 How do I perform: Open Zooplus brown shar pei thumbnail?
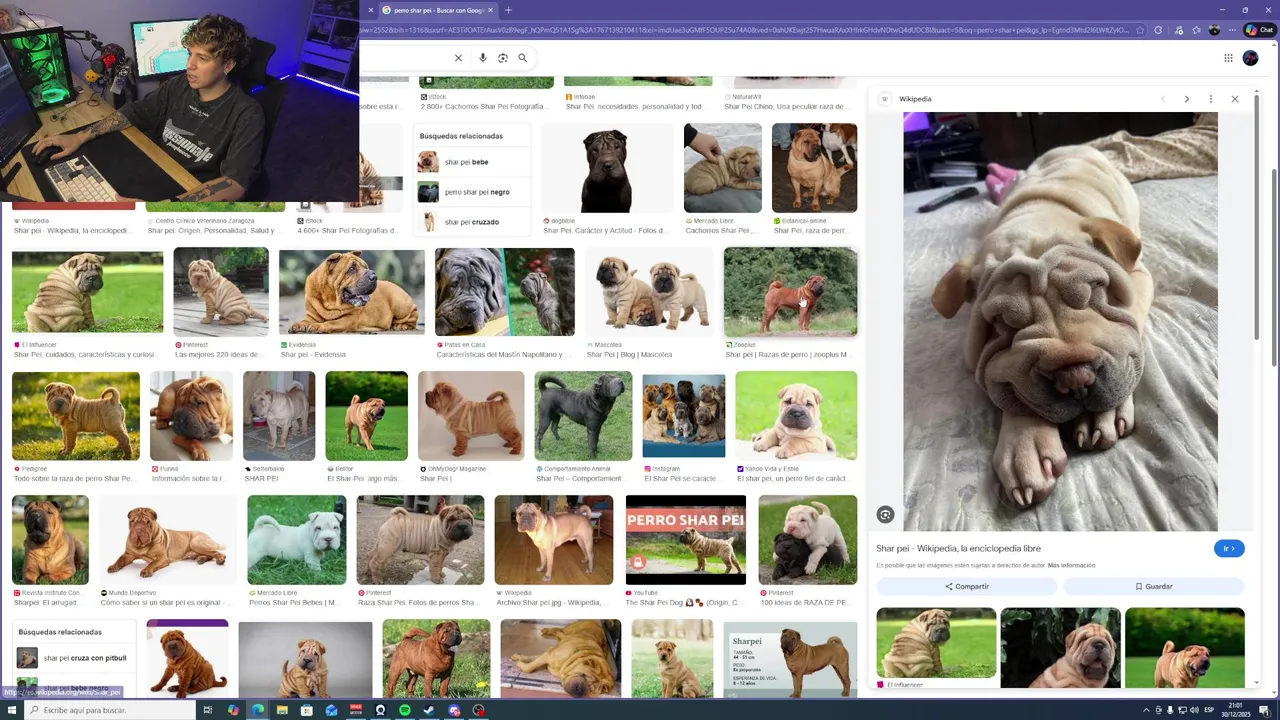(x=790, y=292)
